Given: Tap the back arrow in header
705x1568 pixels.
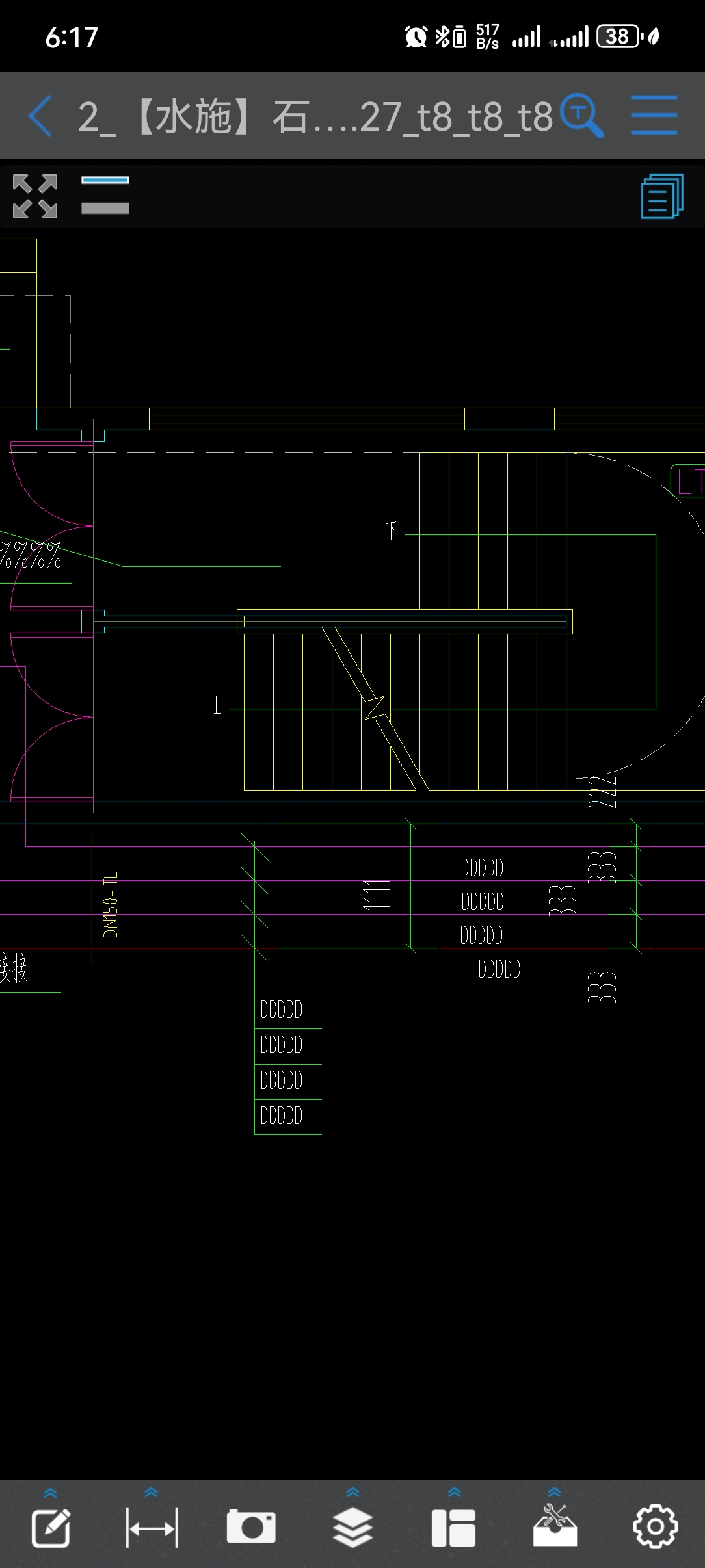Looking at the screenshot, I should click(40, 116).
